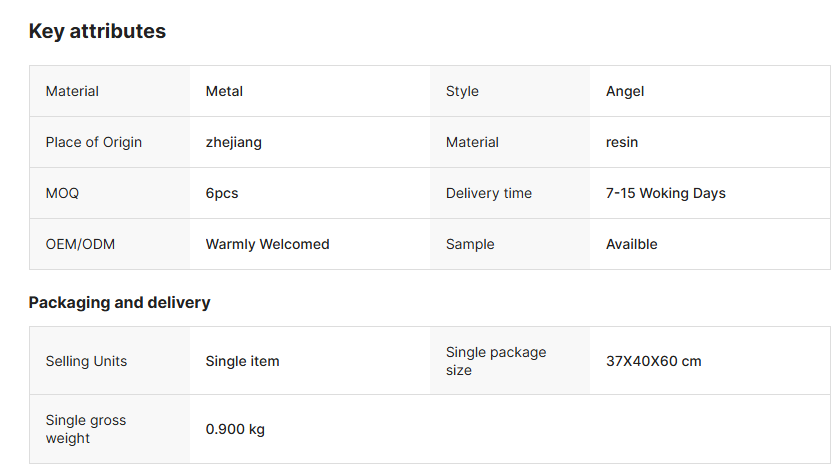Select the Angel style value
837x472 pixels.
coord(625,91)
